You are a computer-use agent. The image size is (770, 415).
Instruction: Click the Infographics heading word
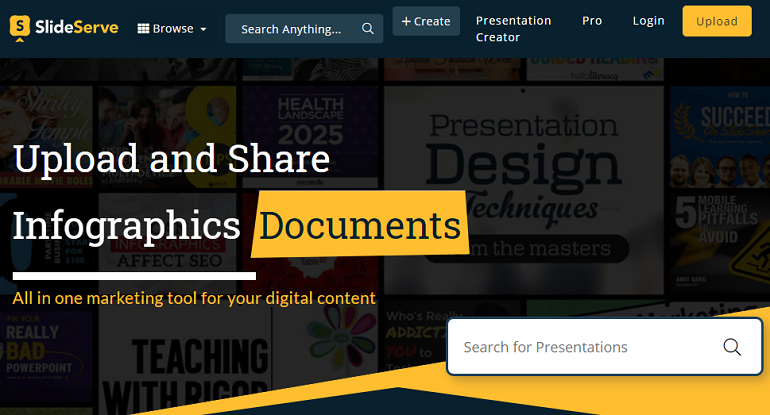pos(126,225)
